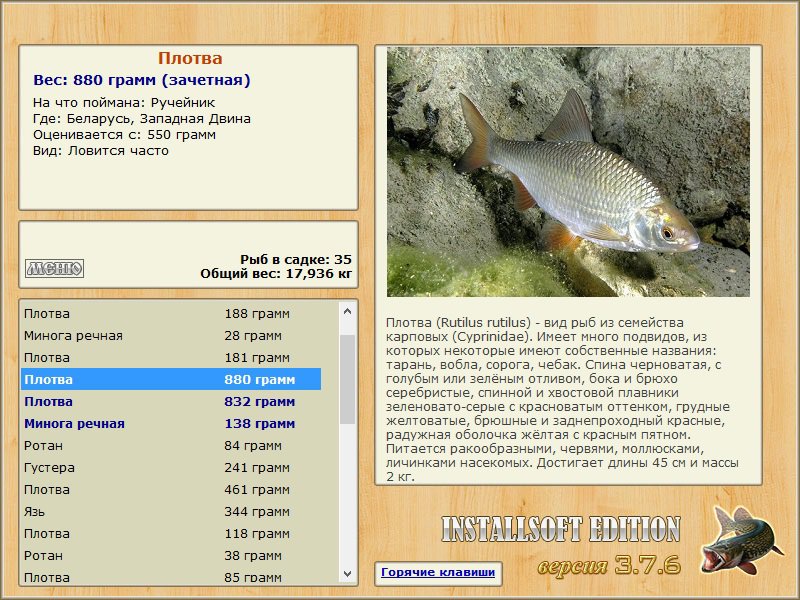Click the Вес: 880 грамм (зачетная) text
The height and width of the screenshot is (600, 800).
tap(142, 80)
